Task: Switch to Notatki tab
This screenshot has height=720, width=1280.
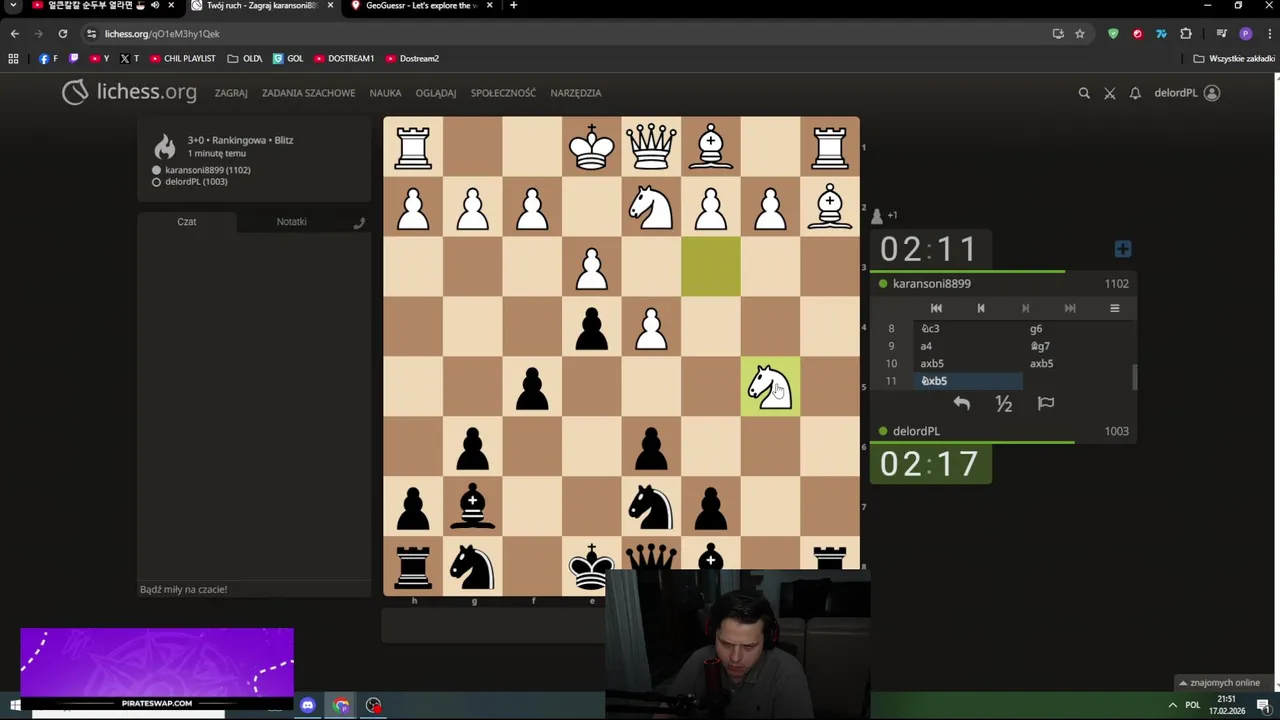Action: (x=292, y=221)
